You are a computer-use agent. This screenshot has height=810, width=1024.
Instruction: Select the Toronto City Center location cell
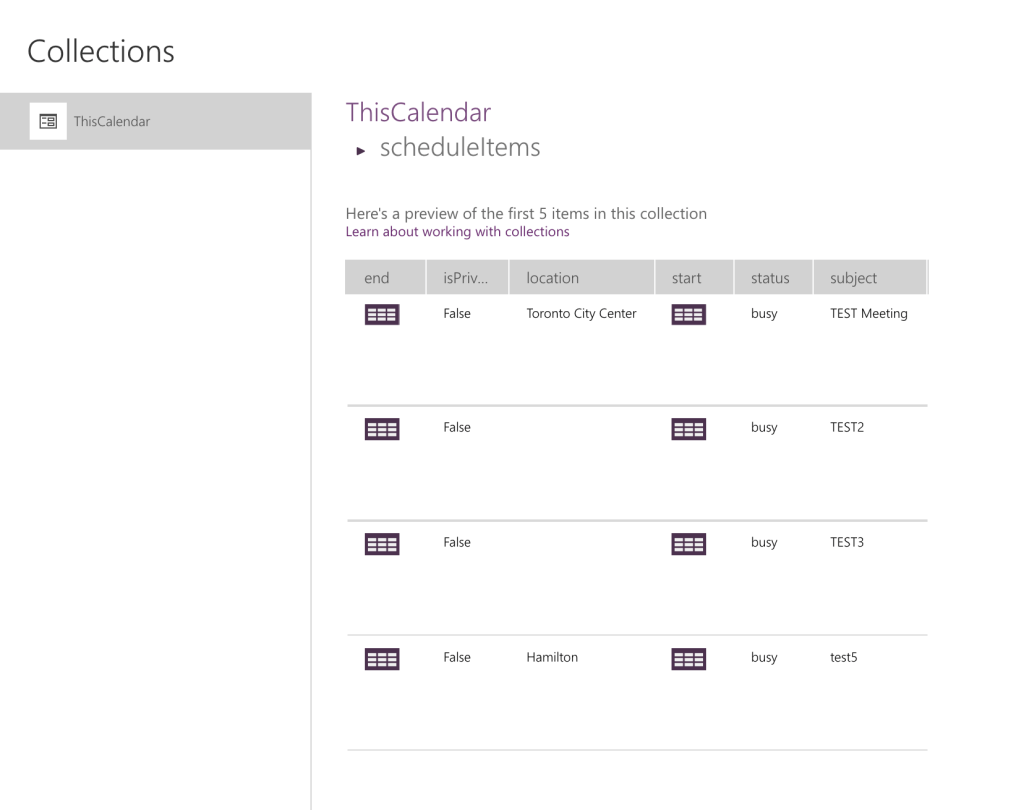point(581,314)
